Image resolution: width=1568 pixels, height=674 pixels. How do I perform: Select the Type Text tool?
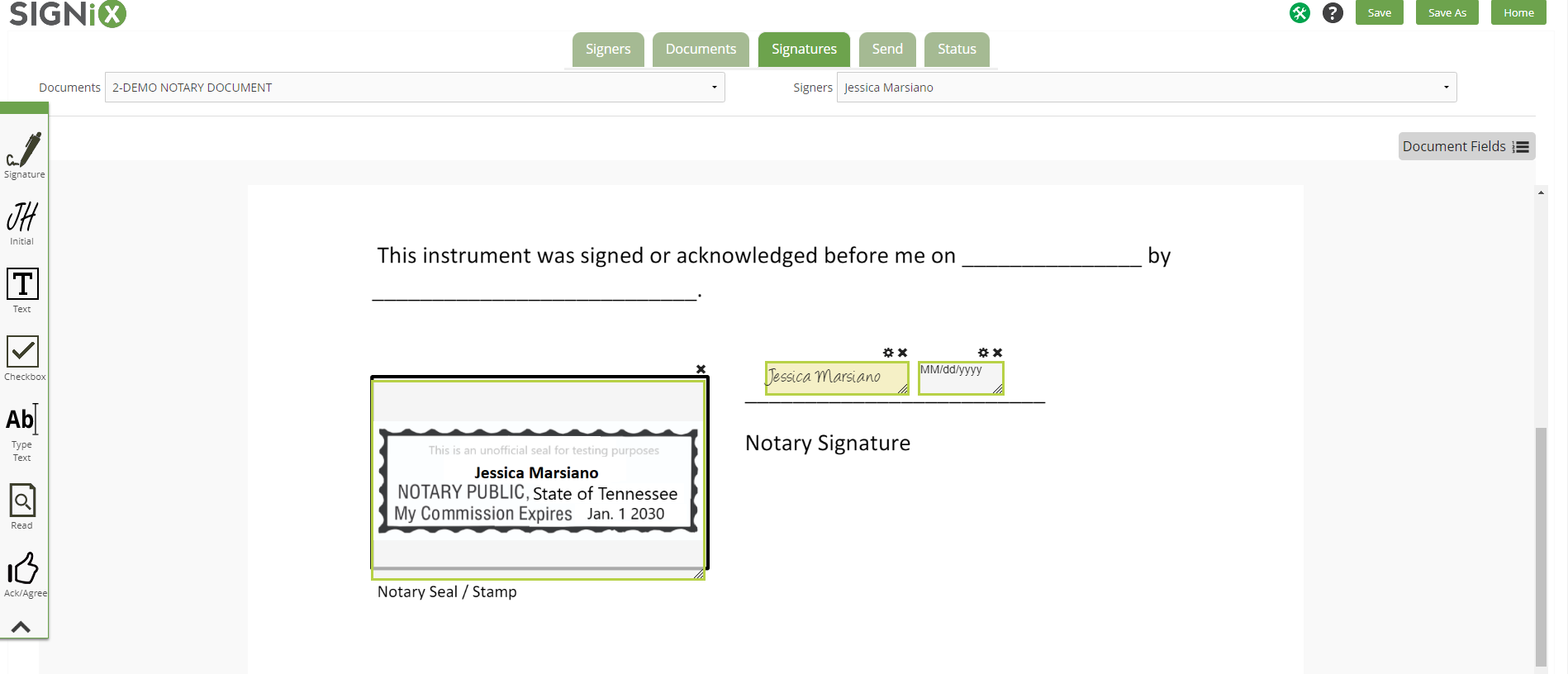(22, 433)
